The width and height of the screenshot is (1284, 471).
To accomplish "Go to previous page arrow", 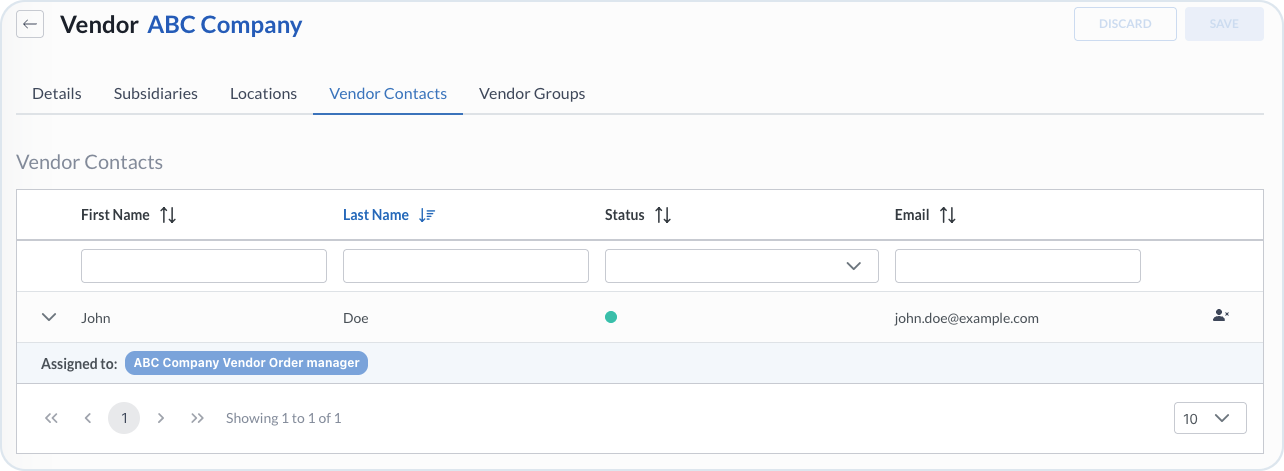I will 88,418.
